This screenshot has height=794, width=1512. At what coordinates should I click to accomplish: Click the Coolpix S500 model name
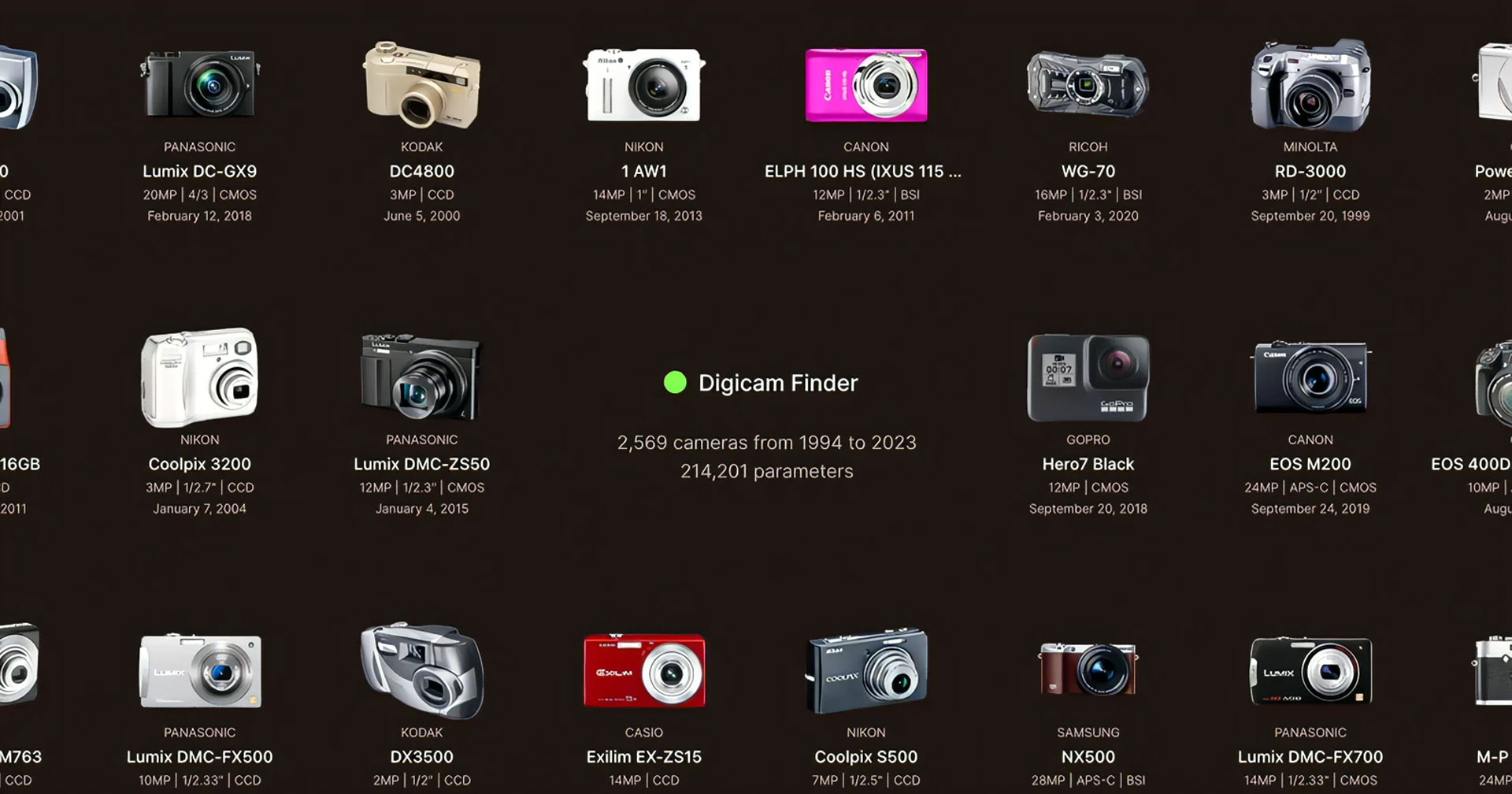click(866, 757)
